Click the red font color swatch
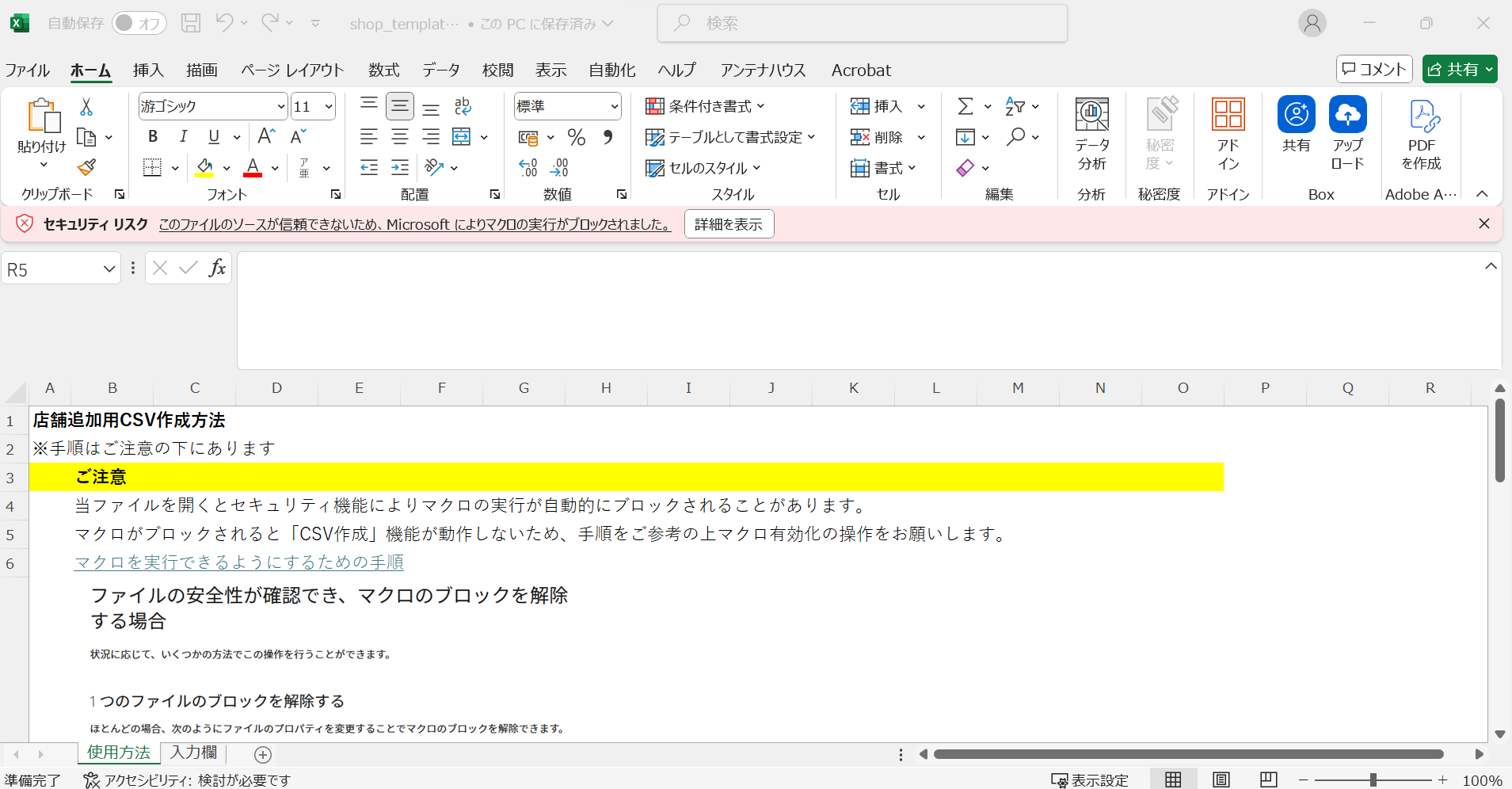Viewport: 1512px width, 789px height. coord(253,167)
